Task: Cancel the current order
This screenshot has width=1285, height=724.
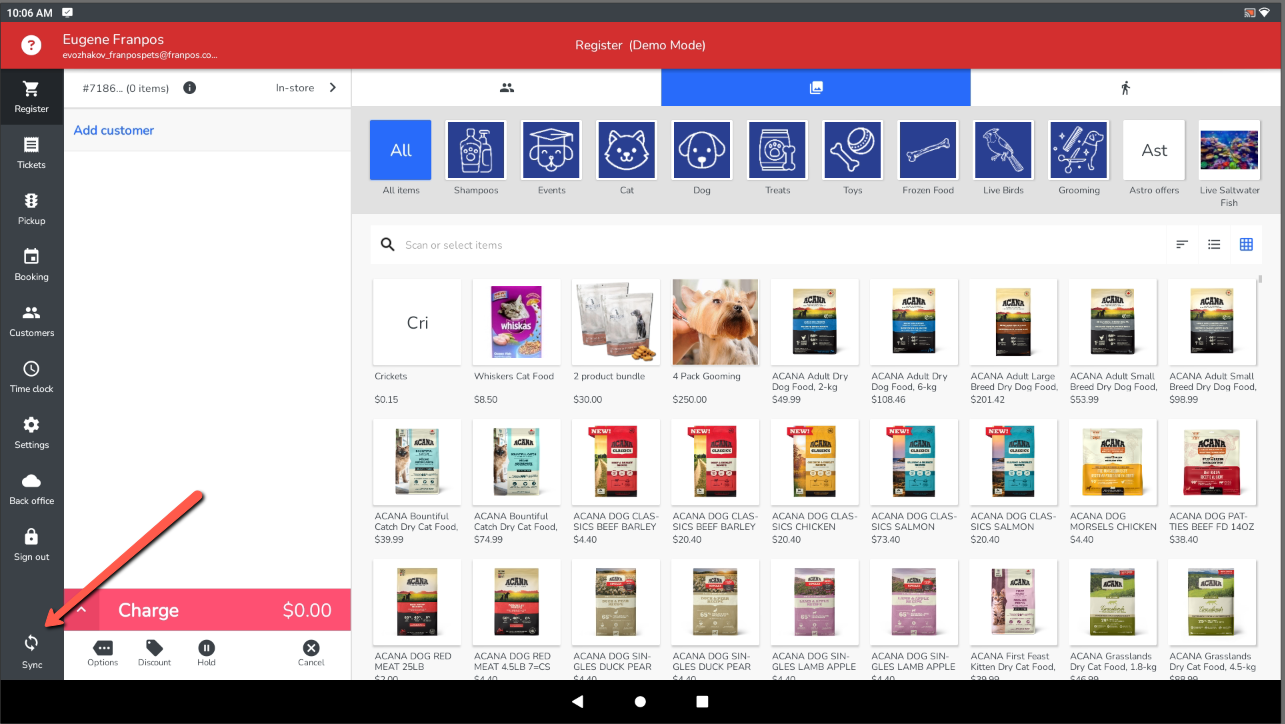Action: tap(311, 654)
